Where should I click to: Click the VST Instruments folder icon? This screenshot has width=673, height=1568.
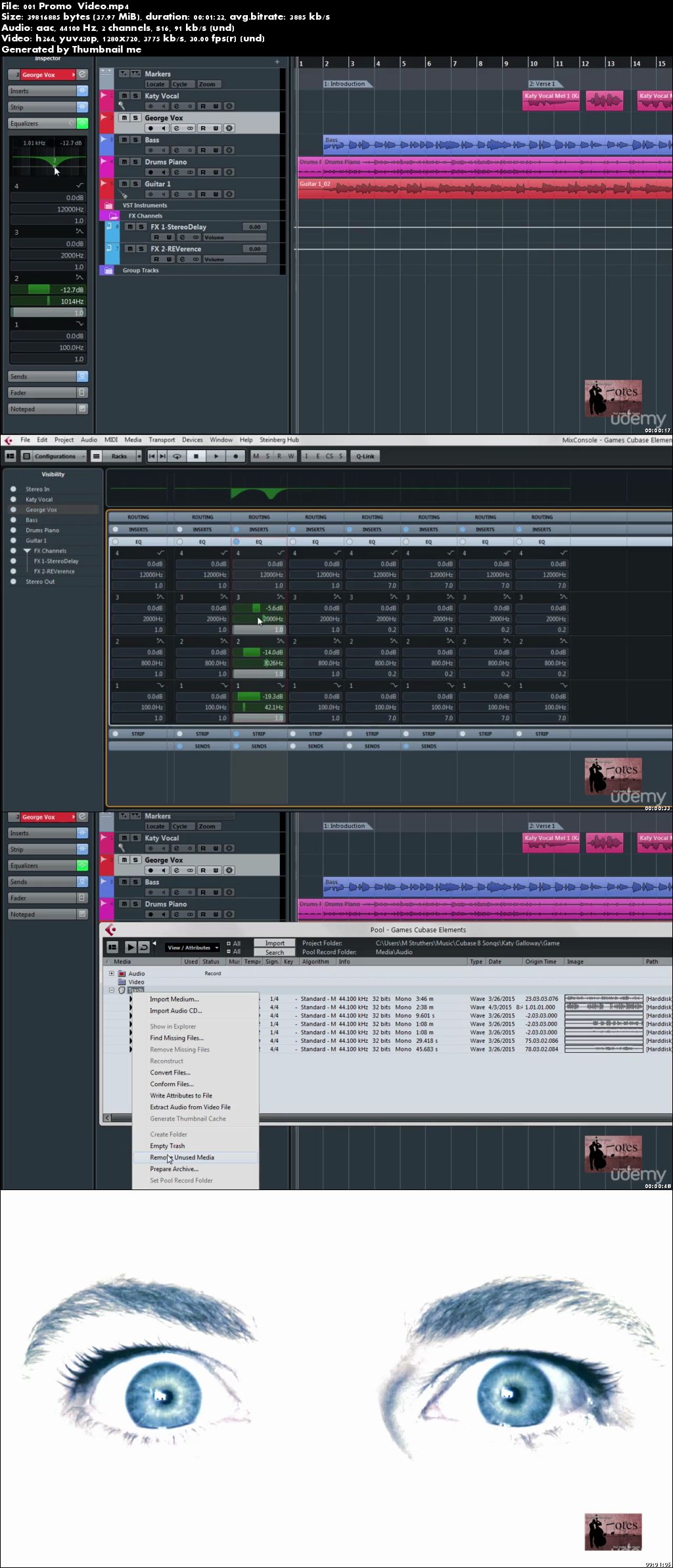(109, 205)
